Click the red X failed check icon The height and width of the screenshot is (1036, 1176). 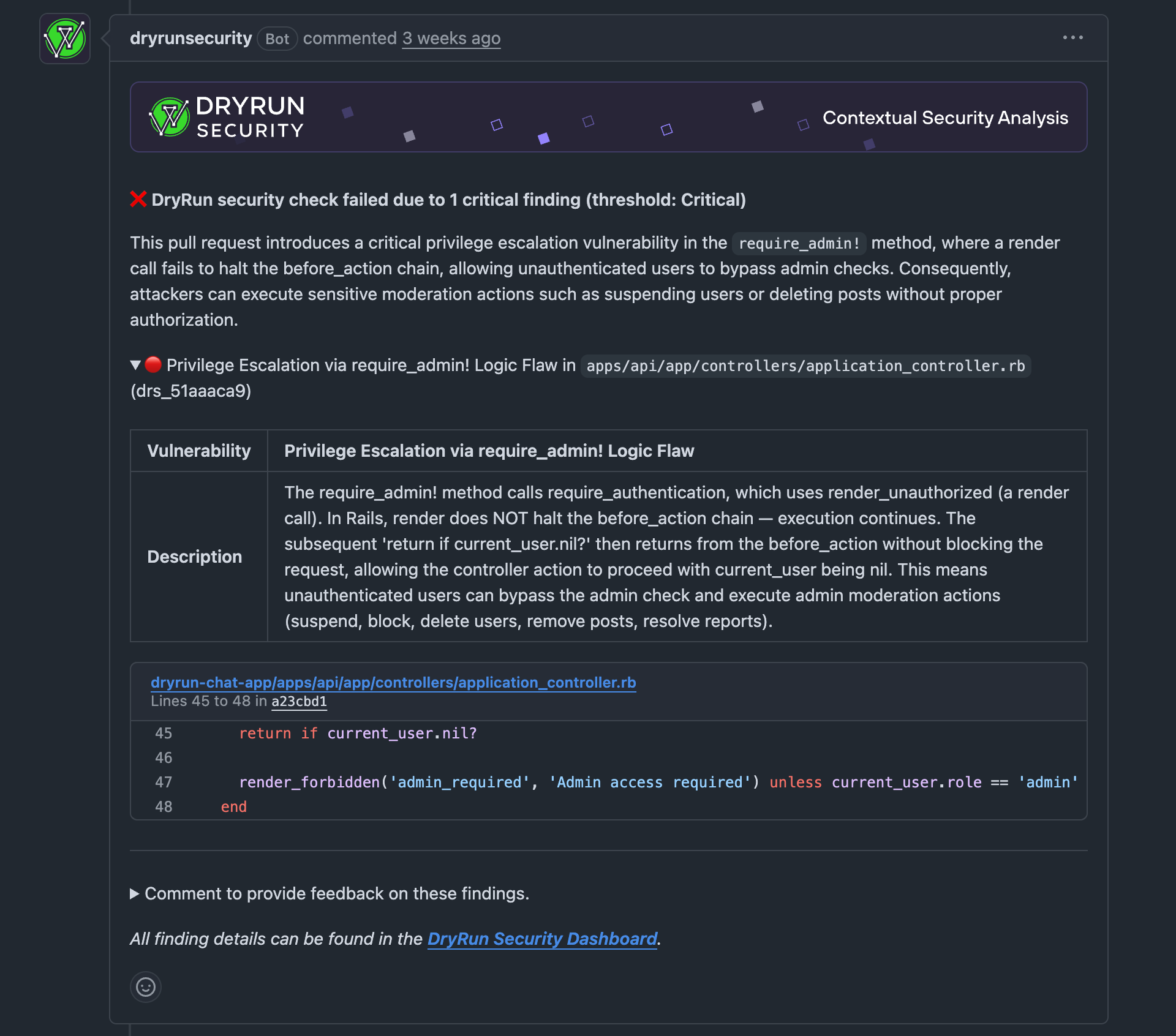pyautogui.click(x=138, y=200)
